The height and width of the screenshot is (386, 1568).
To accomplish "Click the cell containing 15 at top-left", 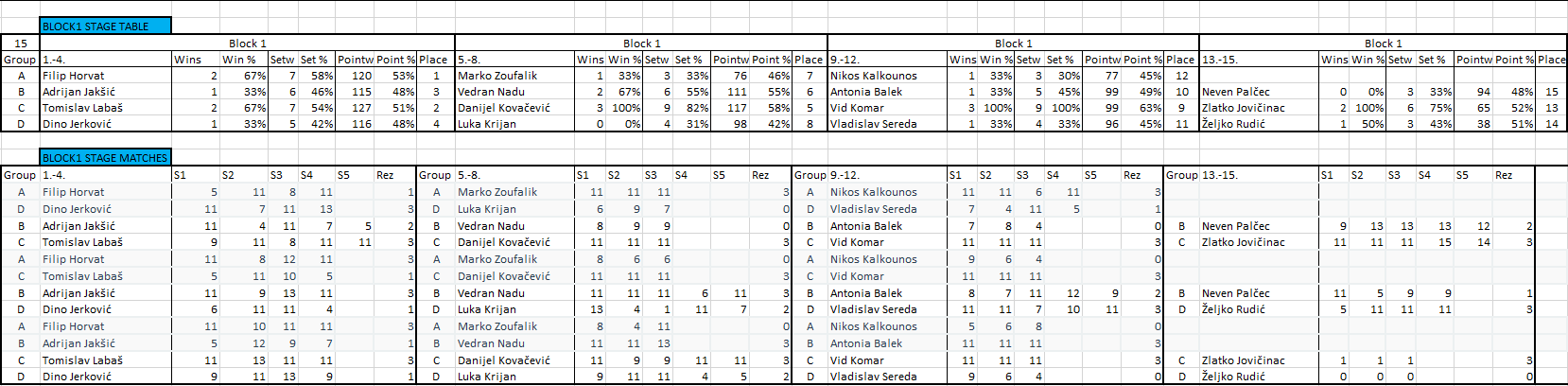I will pyautogui.click(x=21, y=44).
